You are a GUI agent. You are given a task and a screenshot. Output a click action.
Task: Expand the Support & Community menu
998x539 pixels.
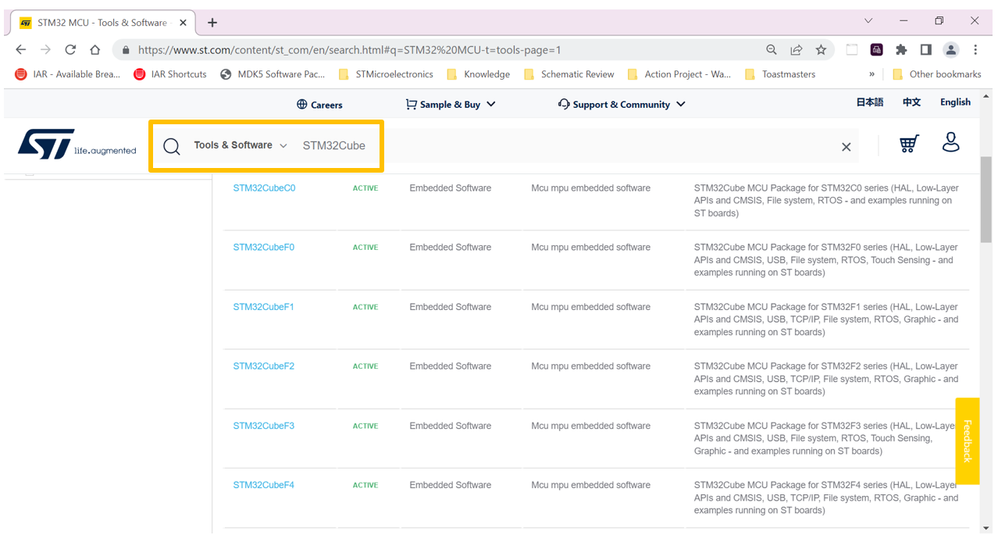pyautogui.click(x=621, y=104)
